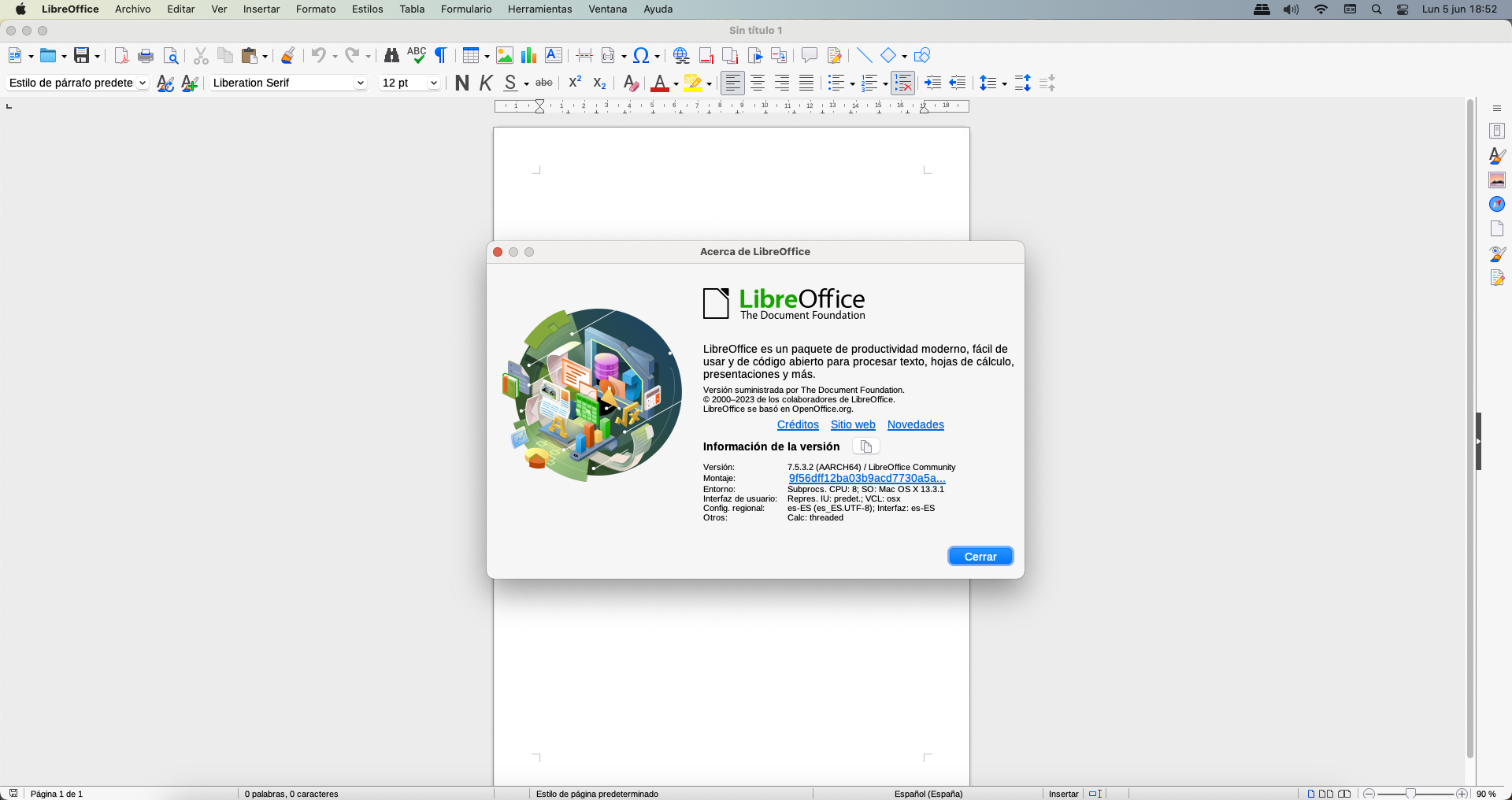The width and height of the screenshot is (1512, 800).
Task: Apply yellow highlighting color
Action: coord(693,83)
